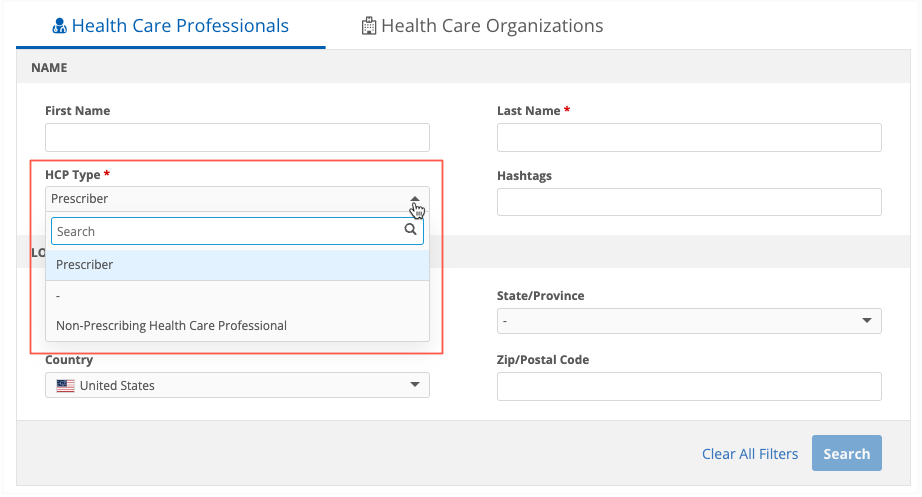Click the Zip/Postal Code field
922x497 pixels.
point(688,386)
